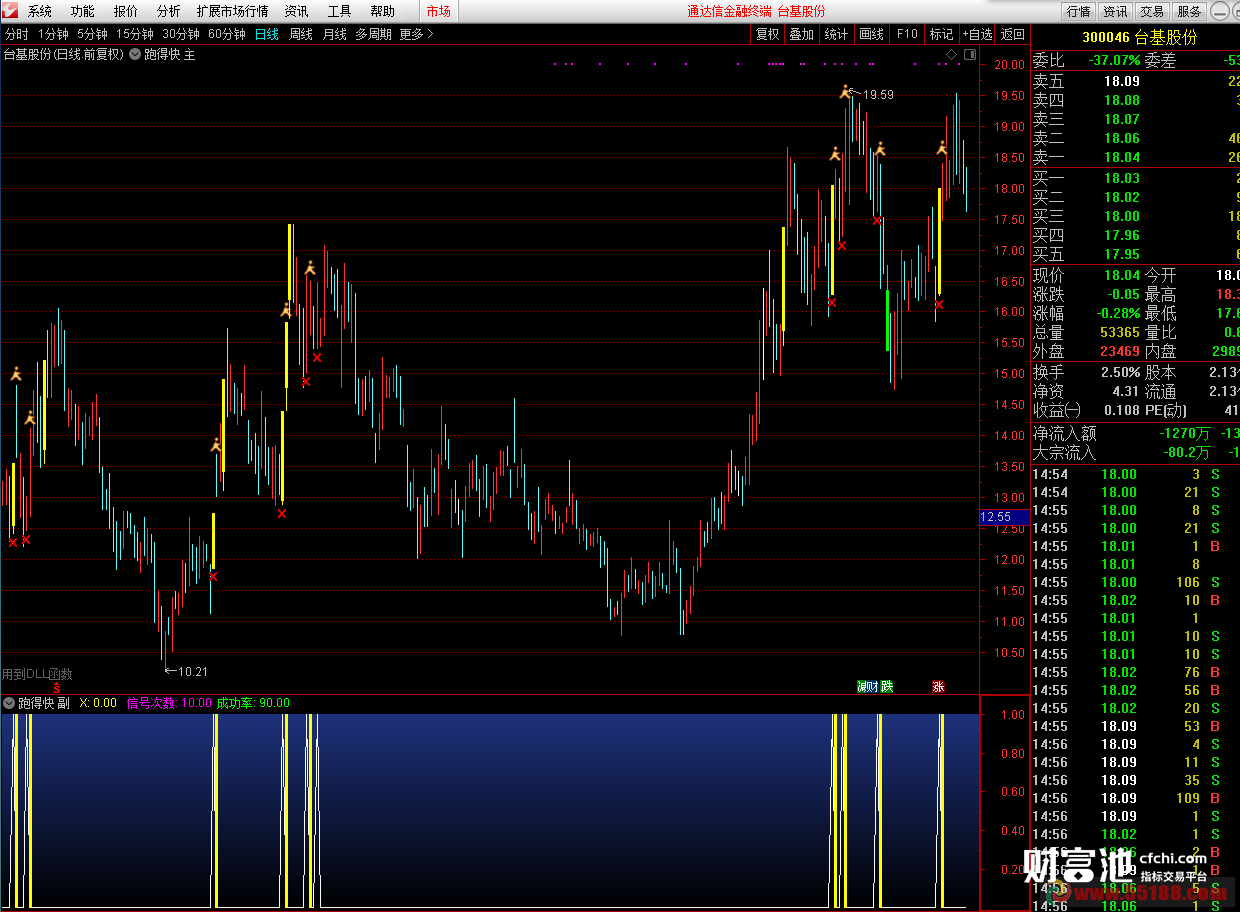Select the 5分钟 chart period
This screenshot has height=912, width=1240.
tap(92, 34)
